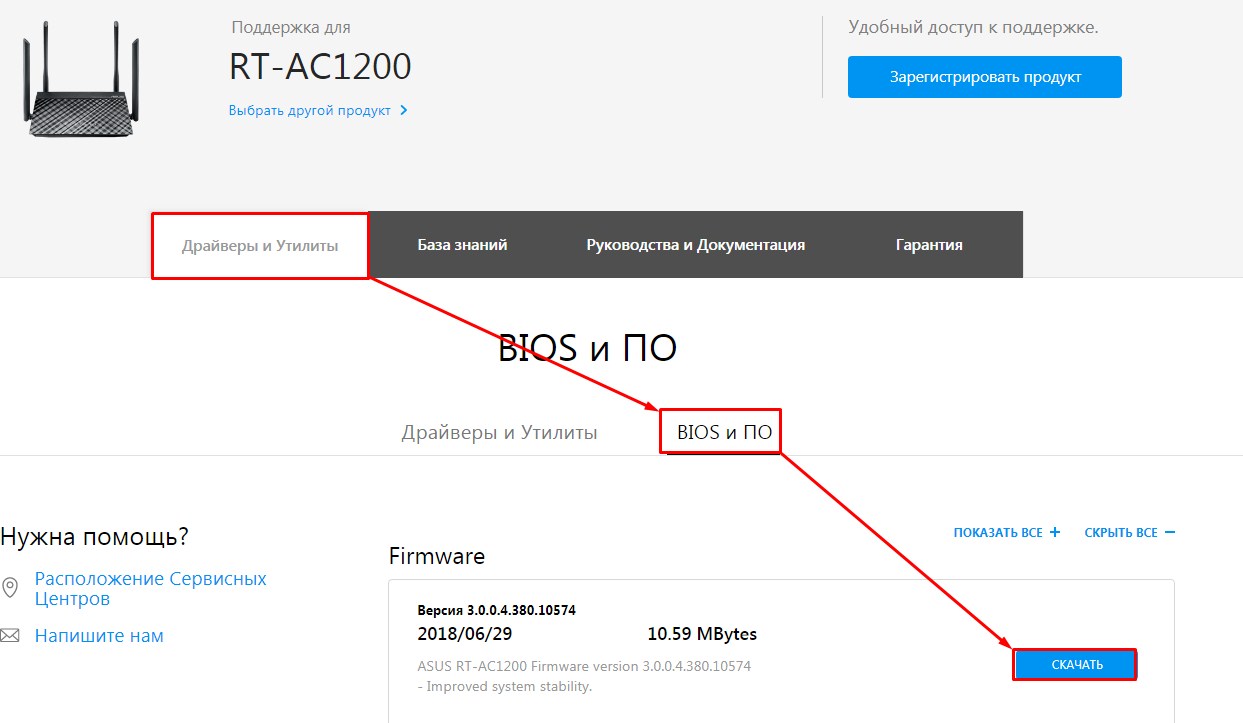1243x723 pixels.
Task: Click 'ASUS RT-AC1200 Firmware version' description line
Action: click(584, 666)
